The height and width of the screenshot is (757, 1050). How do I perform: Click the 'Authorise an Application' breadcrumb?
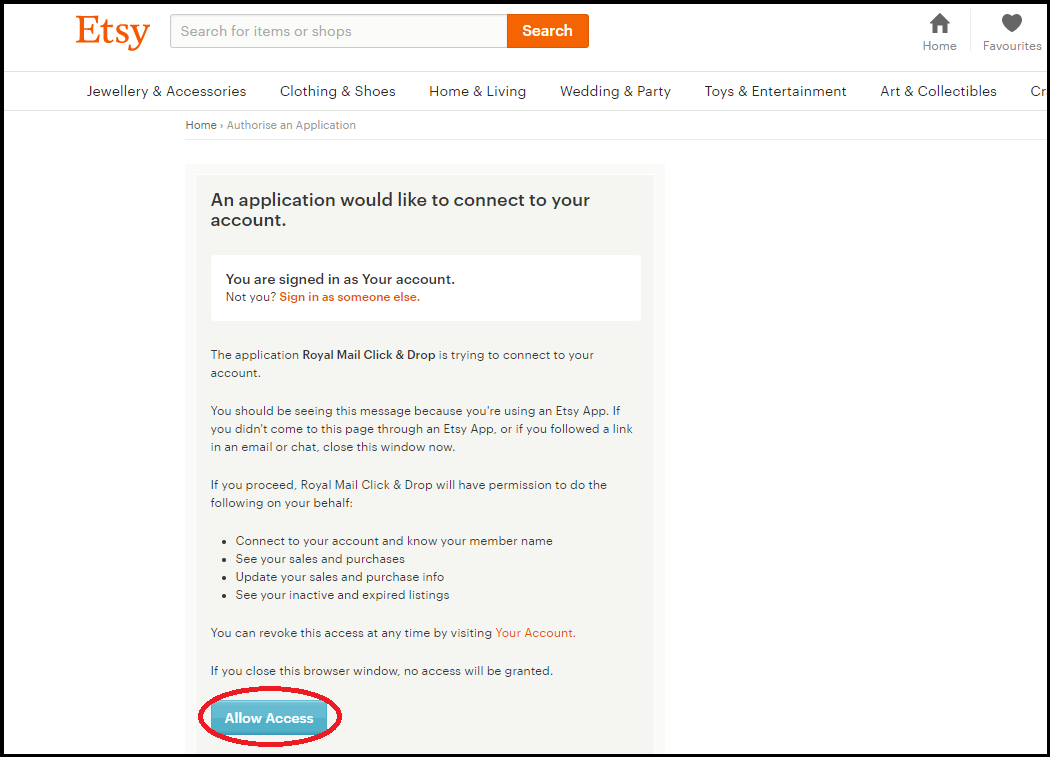pyautogui.click(x=291, y=125)
